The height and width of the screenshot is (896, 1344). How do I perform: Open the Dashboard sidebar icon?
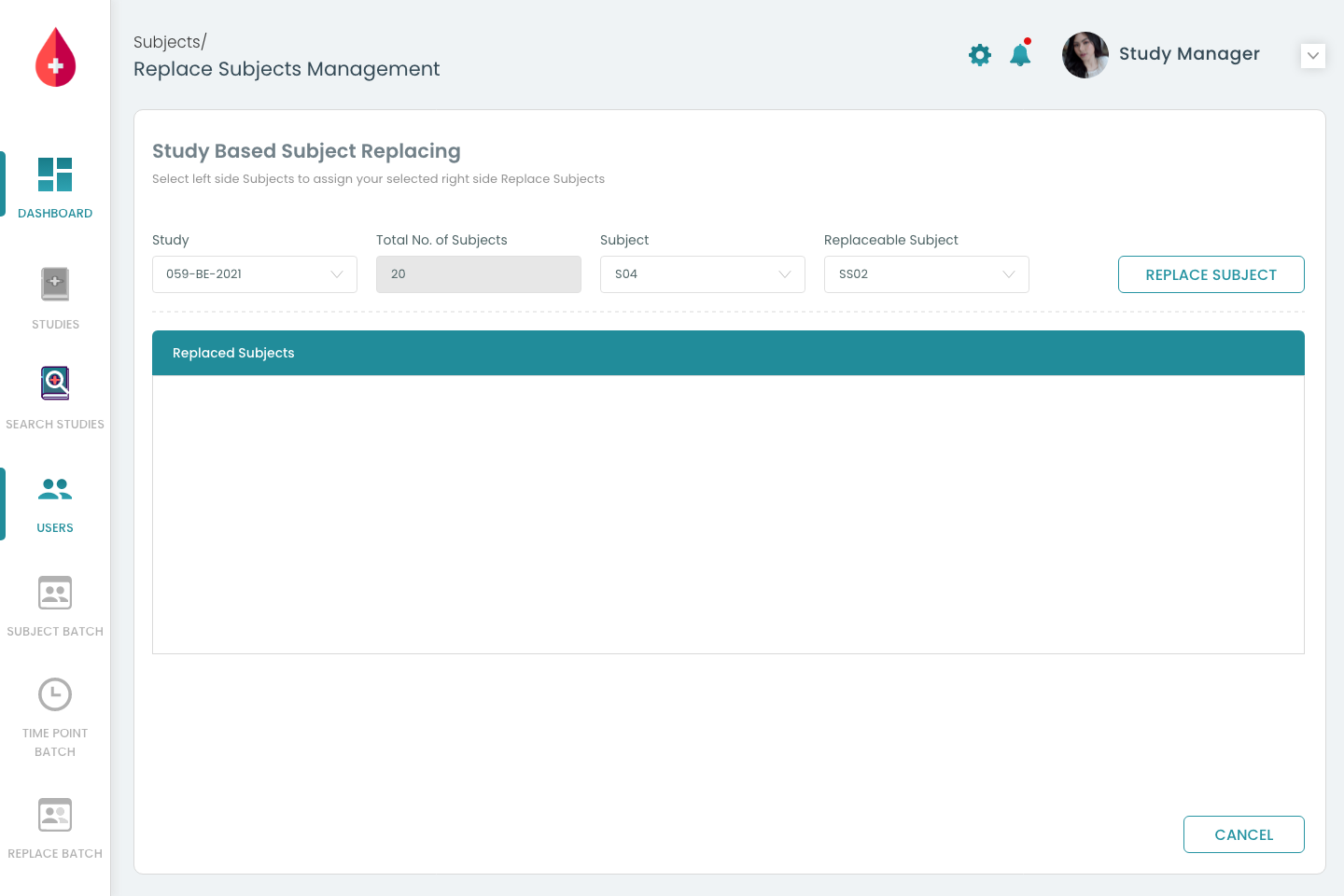[x=55, y=175]
